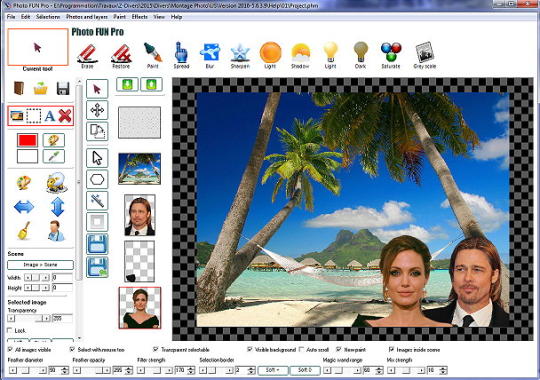Click the Magic wand range spinner arrows
The image size is (540, 380).
click(379, 371)
